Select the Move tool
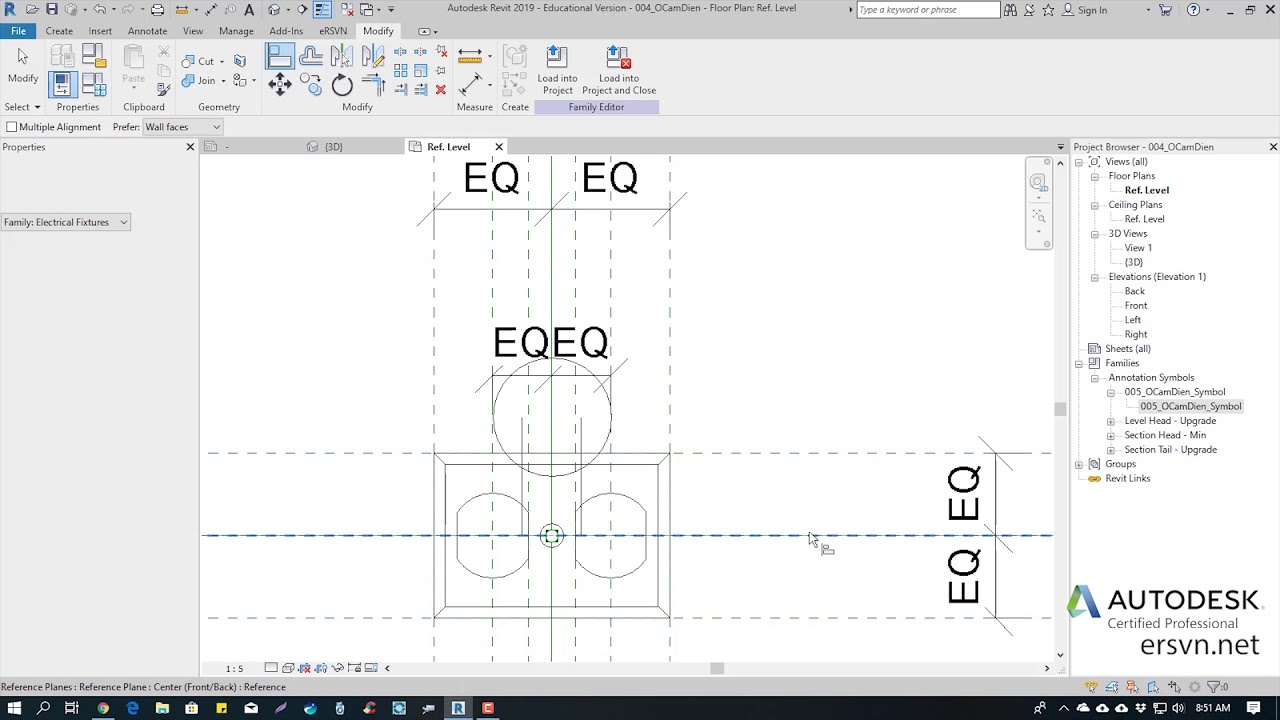This screenshot has width=1280, height=720. coord(280,86)
